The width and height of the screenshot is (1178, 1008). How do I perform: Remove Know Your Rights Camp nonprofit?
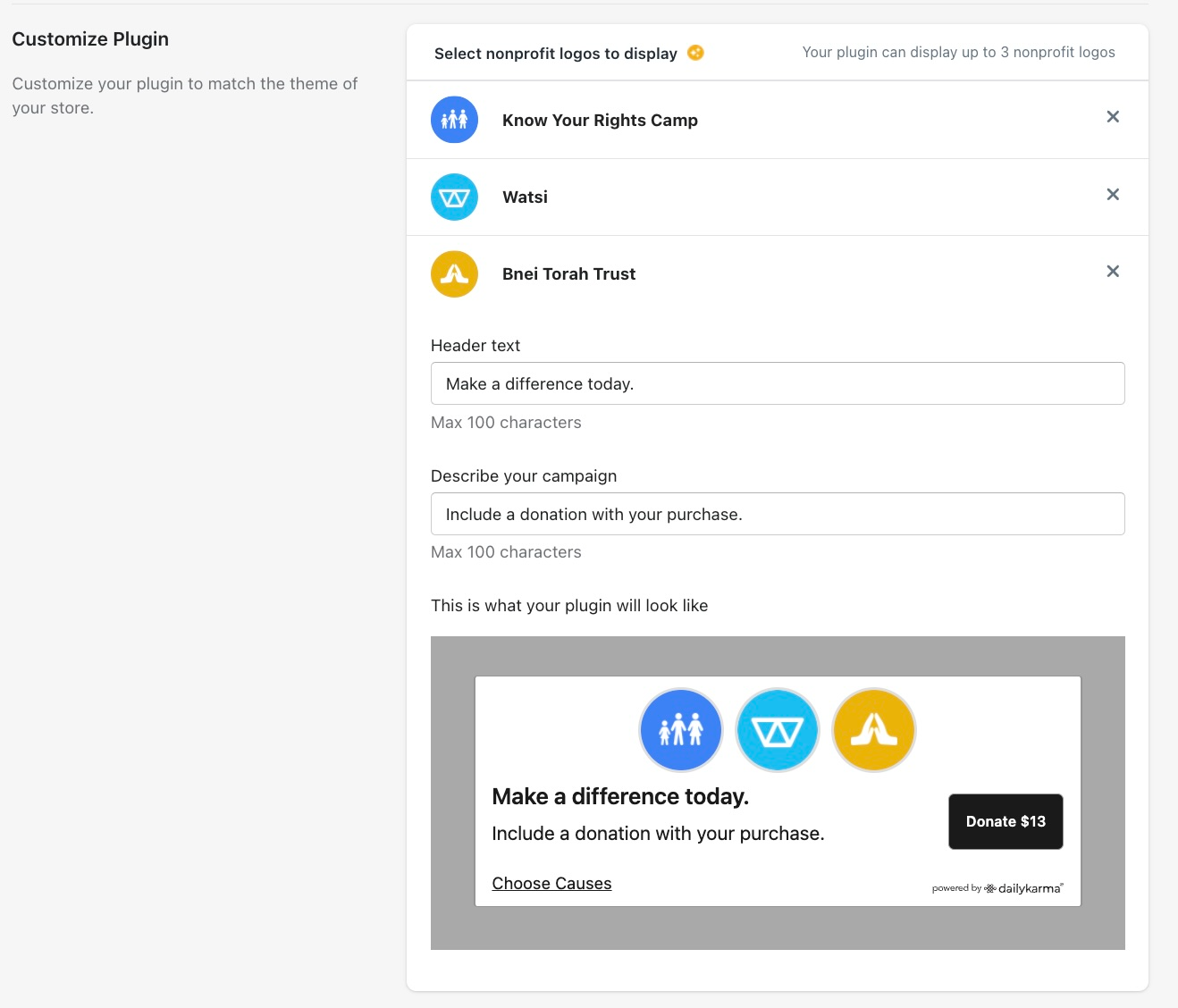[1113, 117]
